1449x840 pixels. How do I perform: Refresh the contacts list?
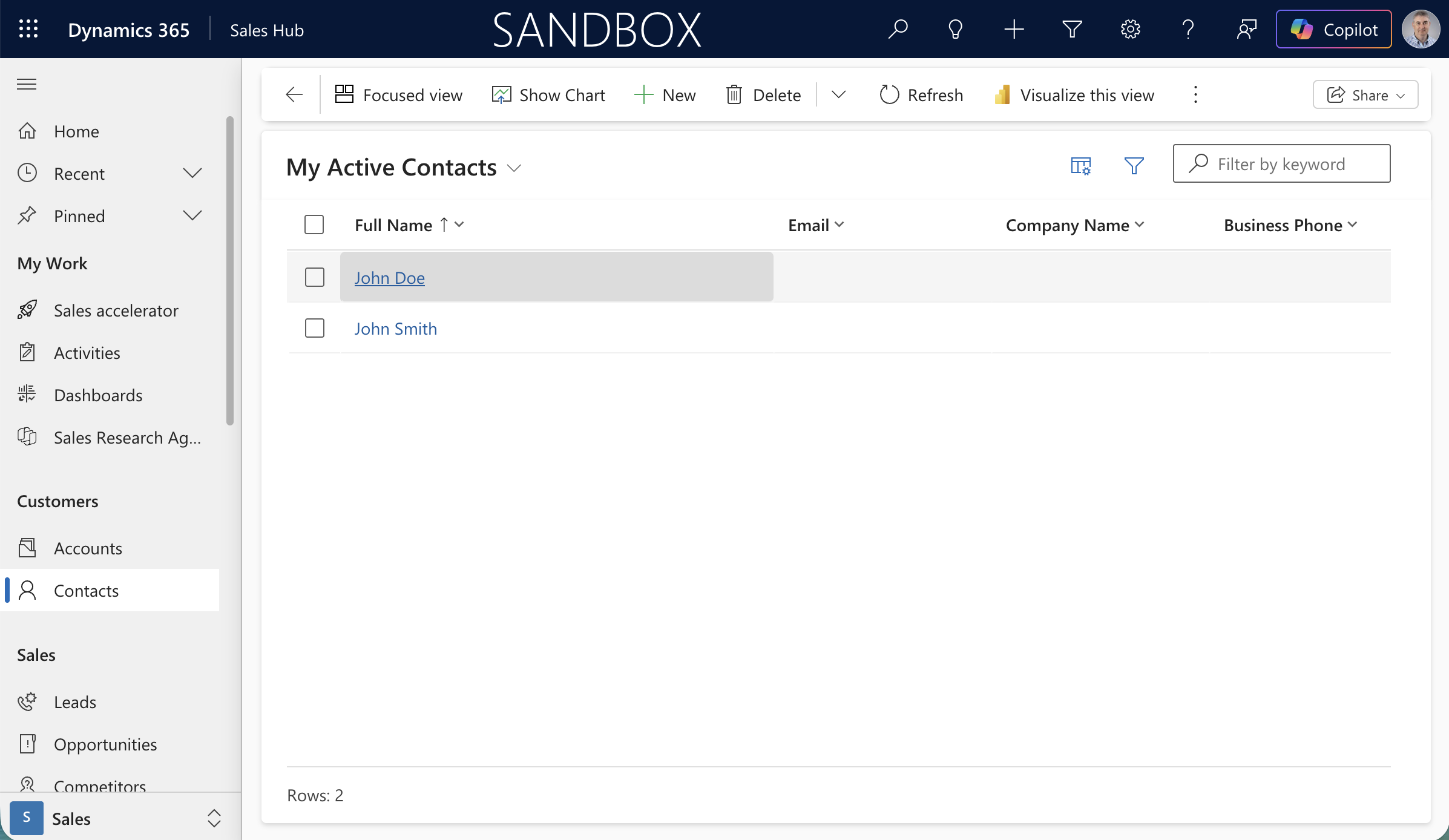pyautogui.click(x=920, y=94)
